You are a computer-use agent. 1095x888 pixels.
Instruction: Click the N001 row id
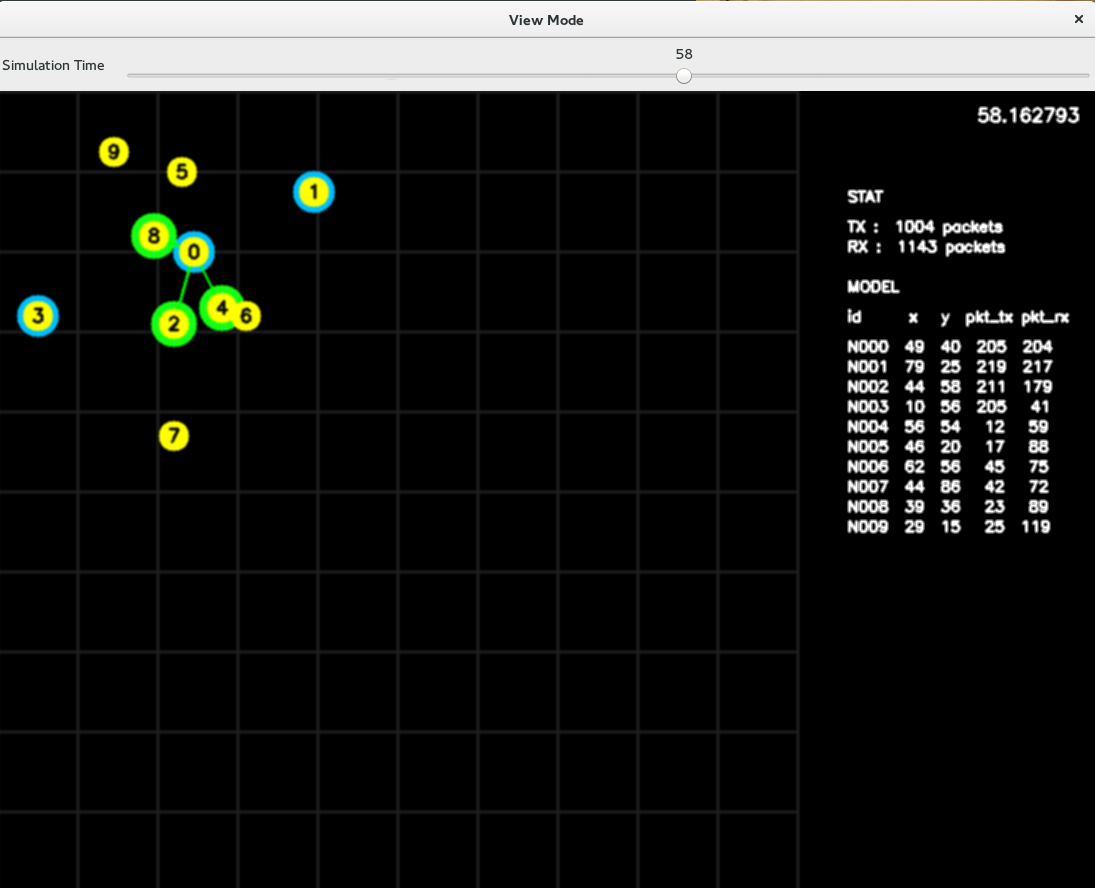tap(867, 367)
